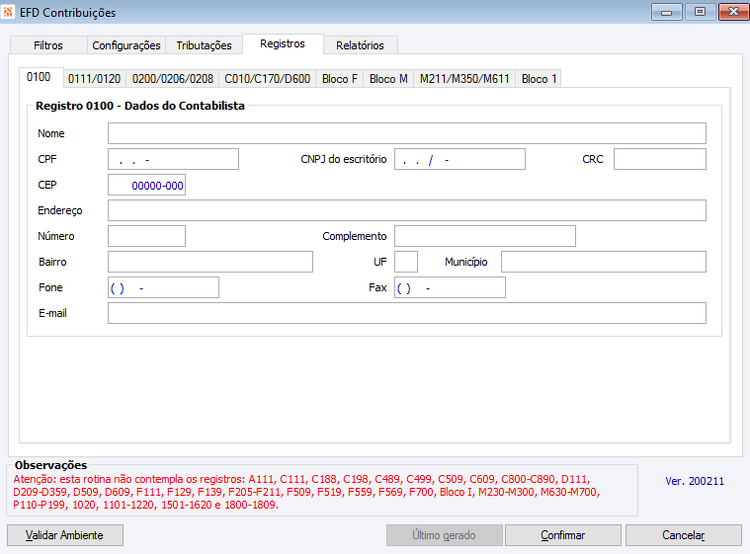The height and width of the screenshot is (554, 750).
Task: Focus the Número input field
Action: tap(147, 236)
